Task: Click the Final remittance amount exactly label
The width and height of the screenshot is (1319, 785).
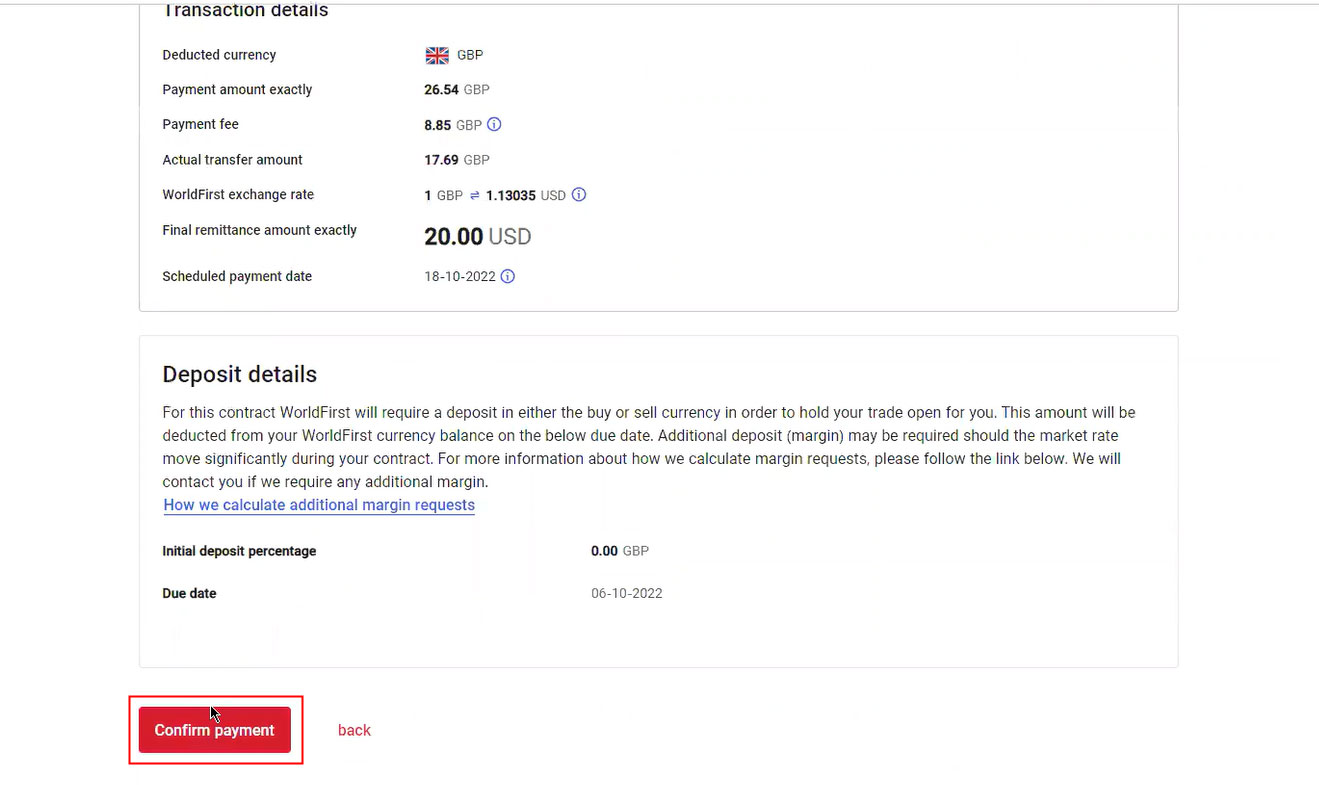Action: (x=259, y=230)
